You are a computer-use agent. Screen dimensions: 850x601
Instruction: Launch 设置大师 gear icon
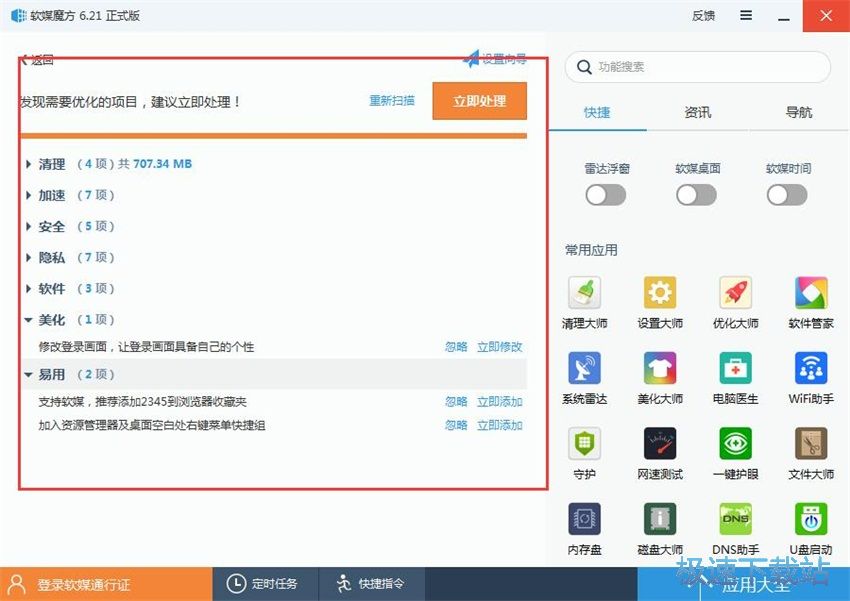[660, 293]
